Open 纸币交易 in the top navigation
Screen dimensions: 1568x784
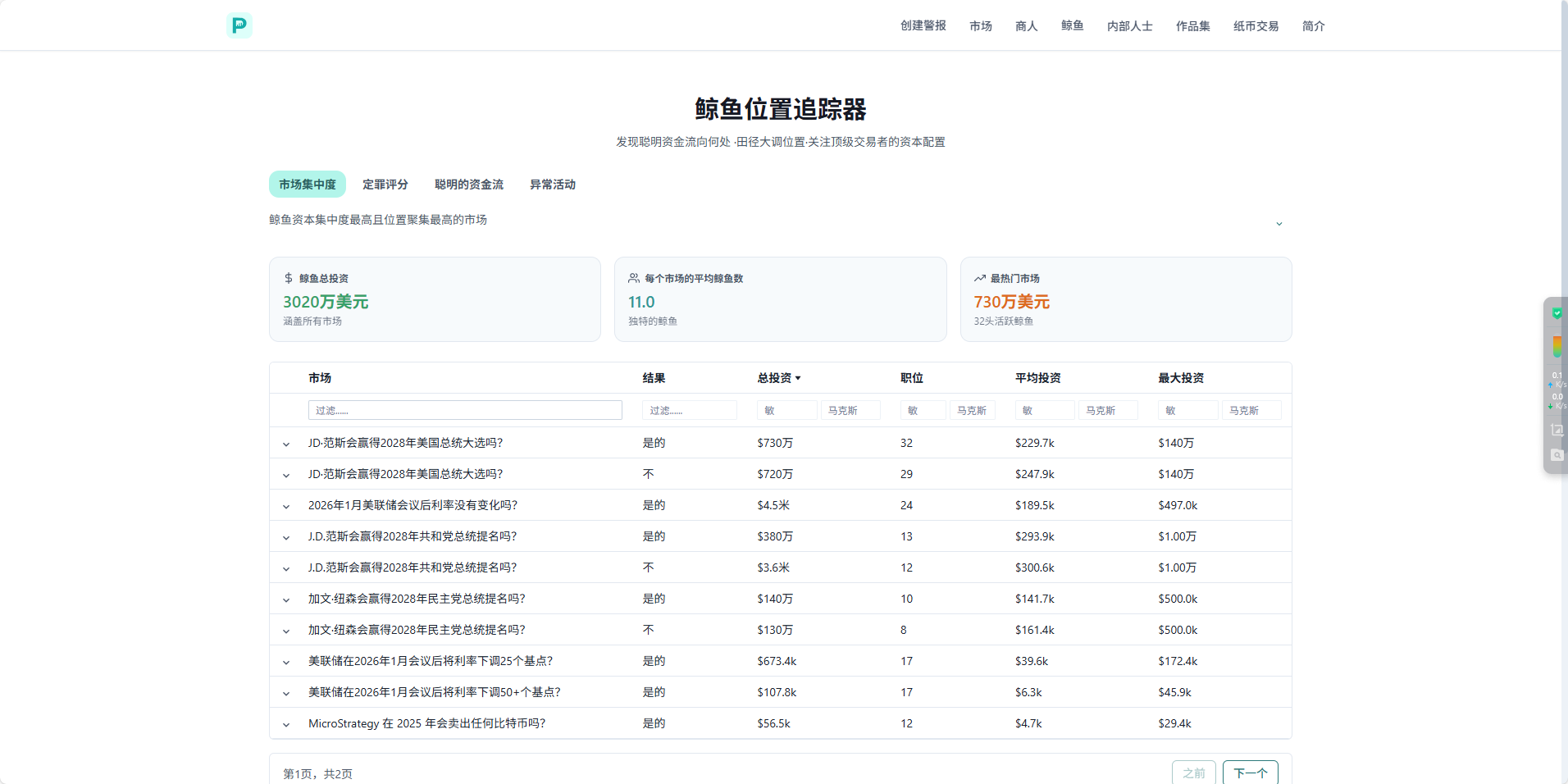point(1256,26)
